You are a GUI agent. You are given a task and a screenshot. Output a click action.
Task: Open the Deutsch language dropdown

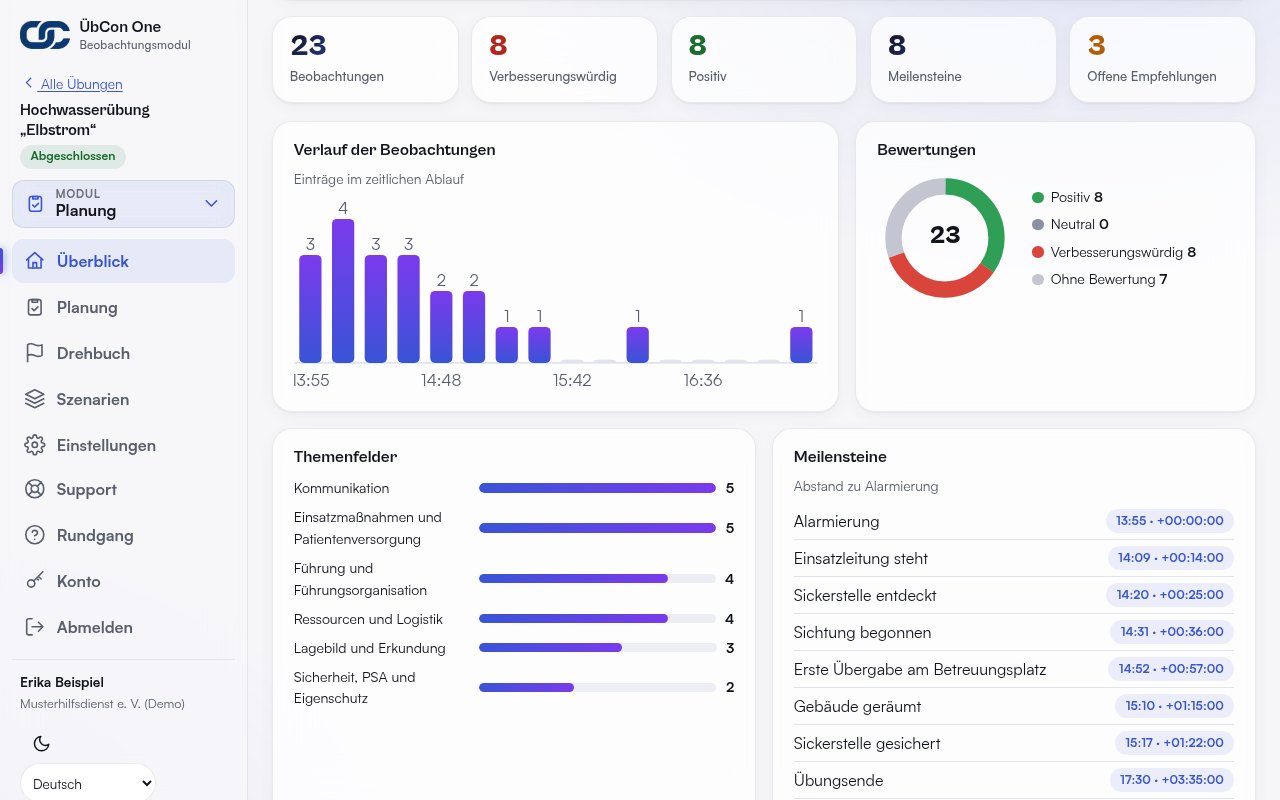pyautogui.click(x=88, y=783)
